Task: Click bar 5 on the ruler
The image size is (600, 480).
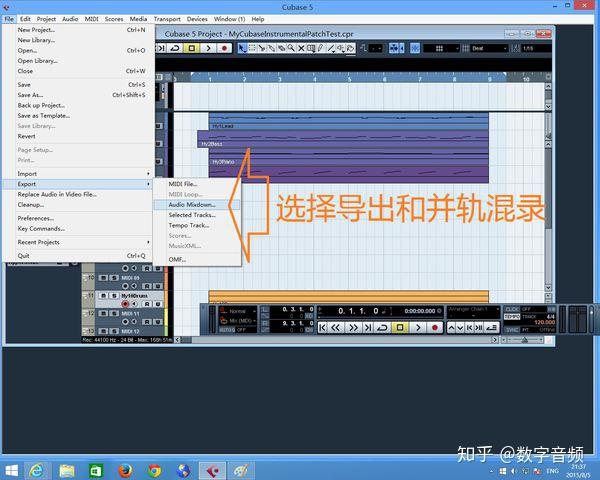Action: click(x=349, y=79)
